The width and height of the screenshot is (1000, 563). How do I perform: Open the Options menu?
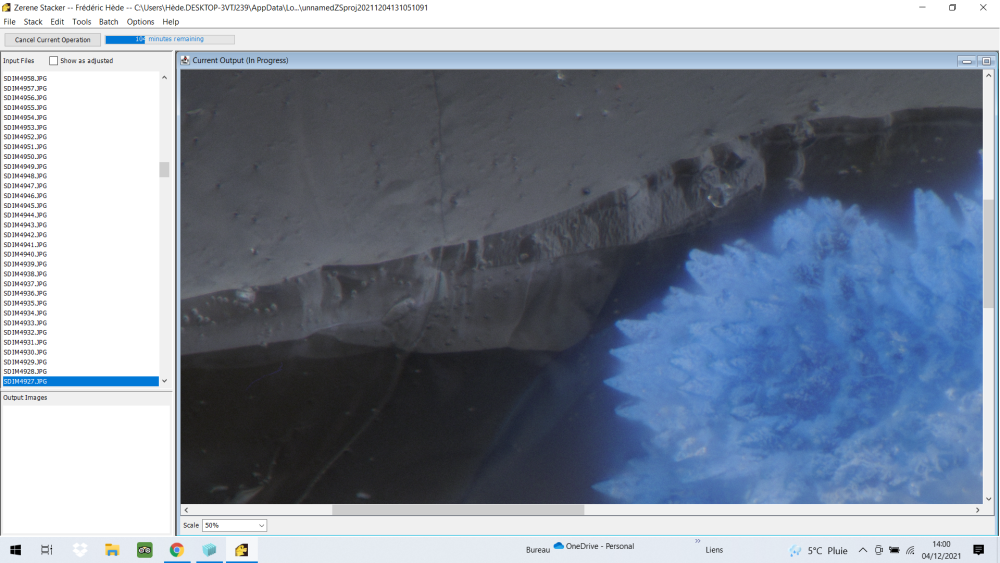[x=140, y=22]
